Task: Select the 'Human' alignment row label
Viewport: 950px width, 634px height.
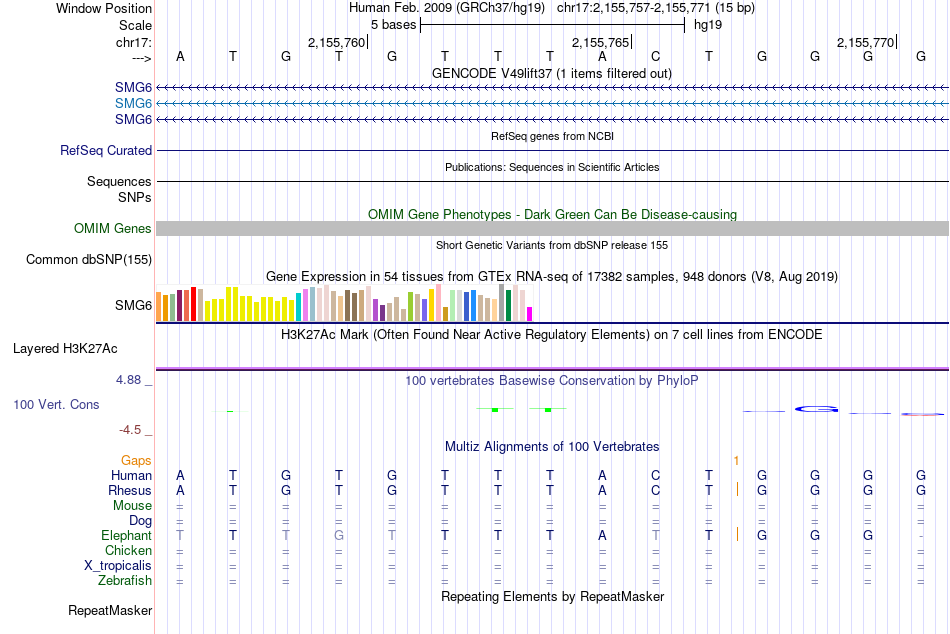Action: (x=131, y=476)
